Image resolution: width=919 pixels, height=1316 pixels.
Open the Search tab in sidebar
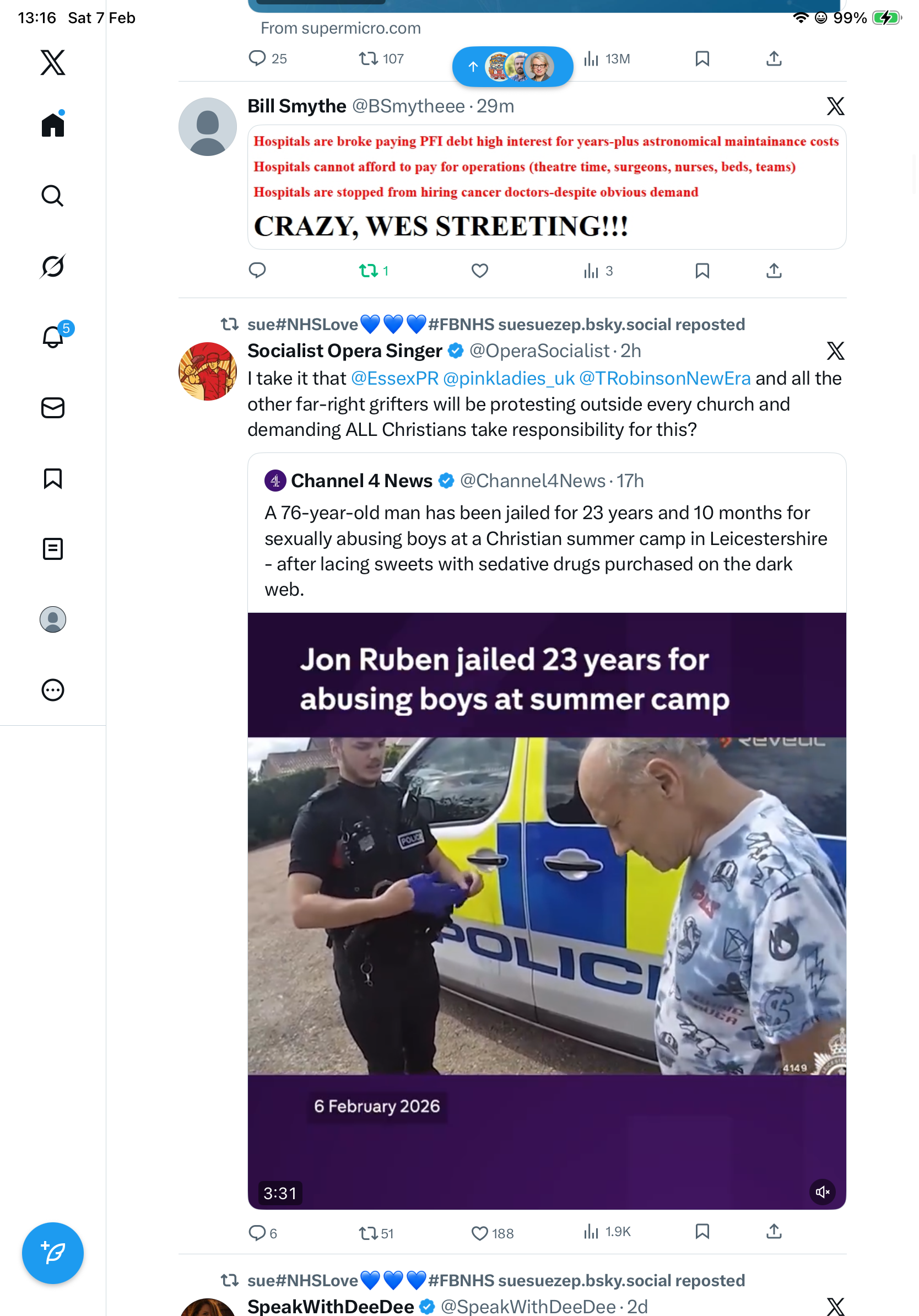click(x=52, y=196)
